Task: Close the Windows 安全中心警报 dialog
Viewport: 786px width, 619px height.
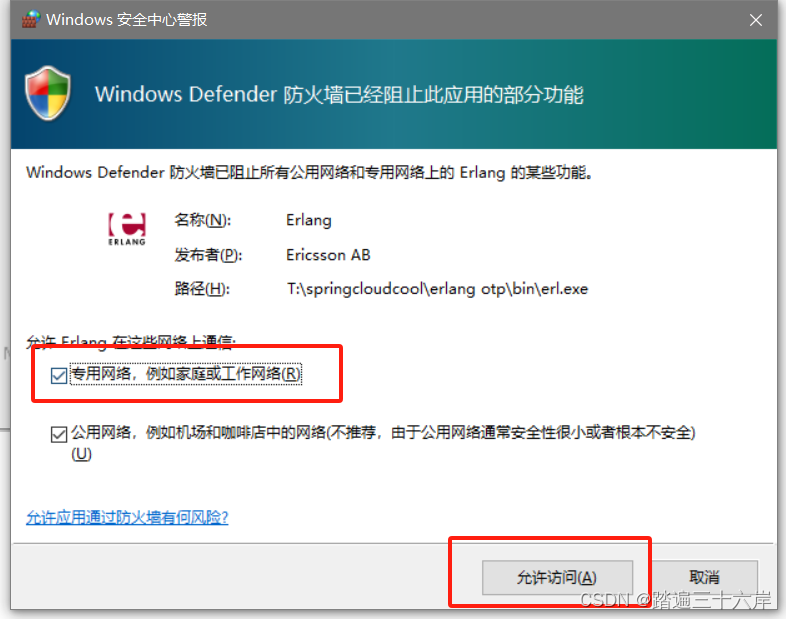Action: pos(755,20)
